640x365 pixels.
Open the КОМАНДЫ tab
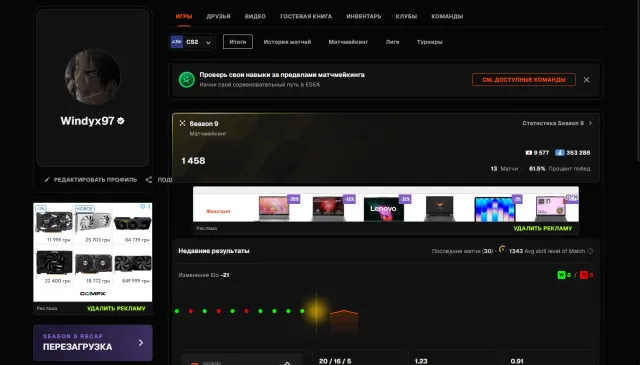(x=447, y=16)
